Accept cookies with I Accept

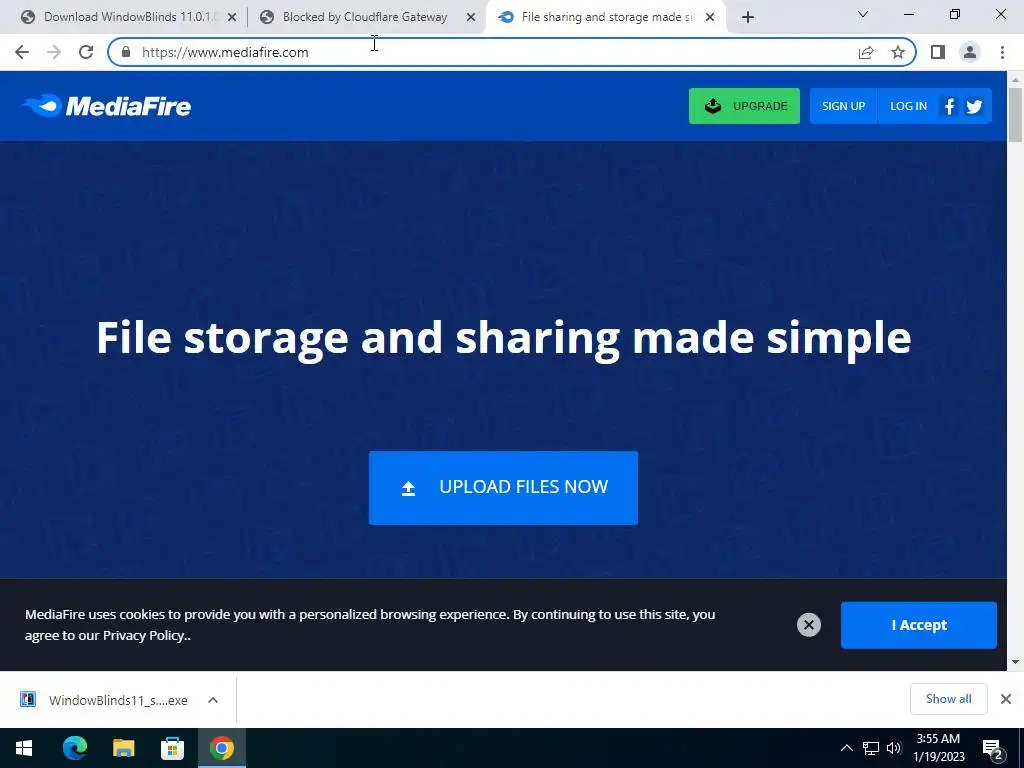pos(919,625)
